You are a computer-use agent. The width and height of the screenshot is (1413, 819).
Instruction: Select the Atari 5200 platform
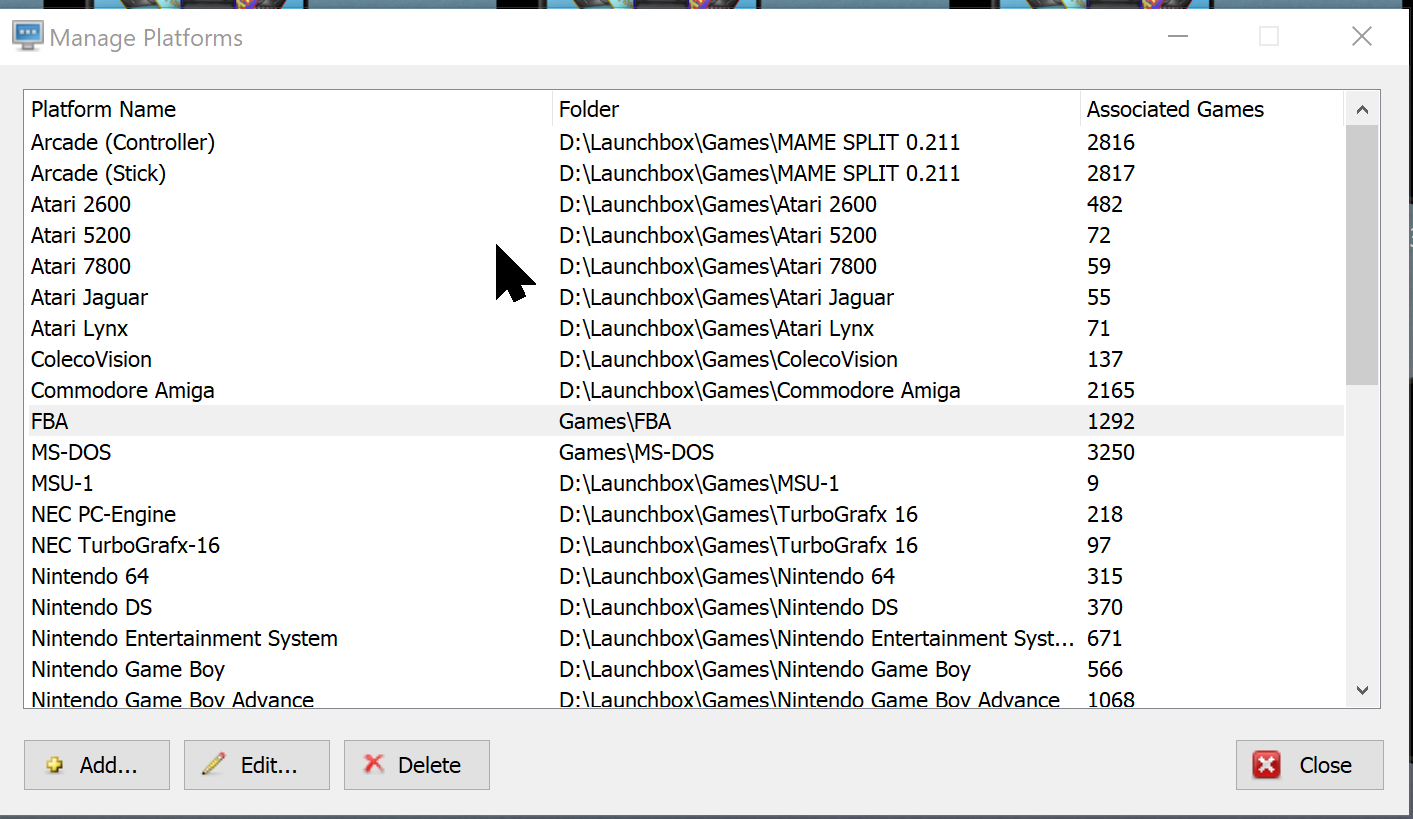(684, 235)
